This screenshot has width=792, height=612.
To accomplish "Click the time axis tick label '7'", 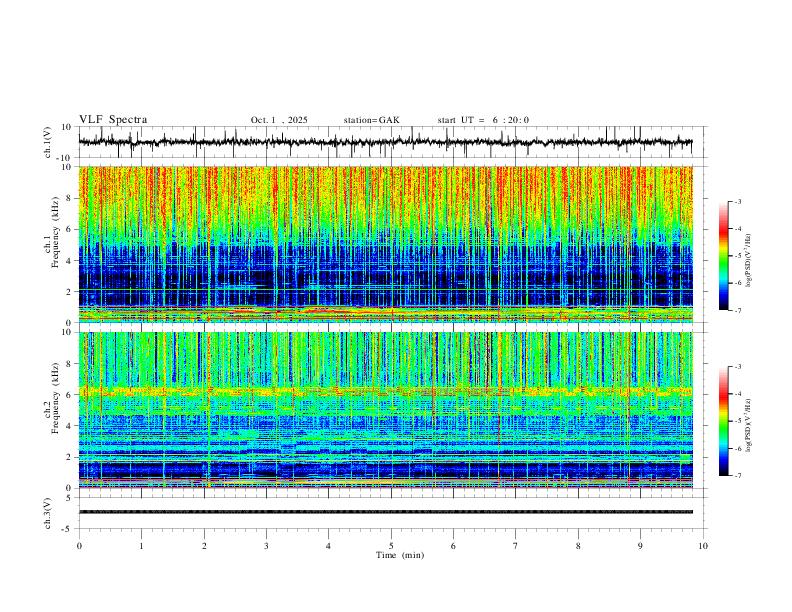I will 516,546.
